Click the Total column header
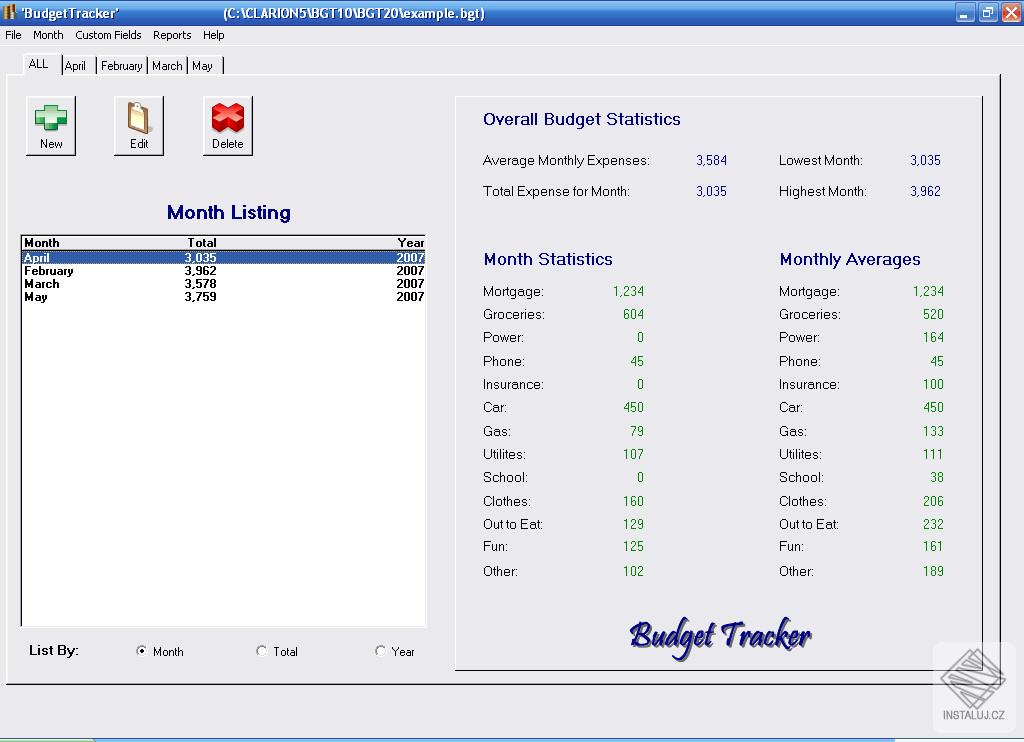The image size is (1024, 742). pyautogui.click(x=202, y=243)
